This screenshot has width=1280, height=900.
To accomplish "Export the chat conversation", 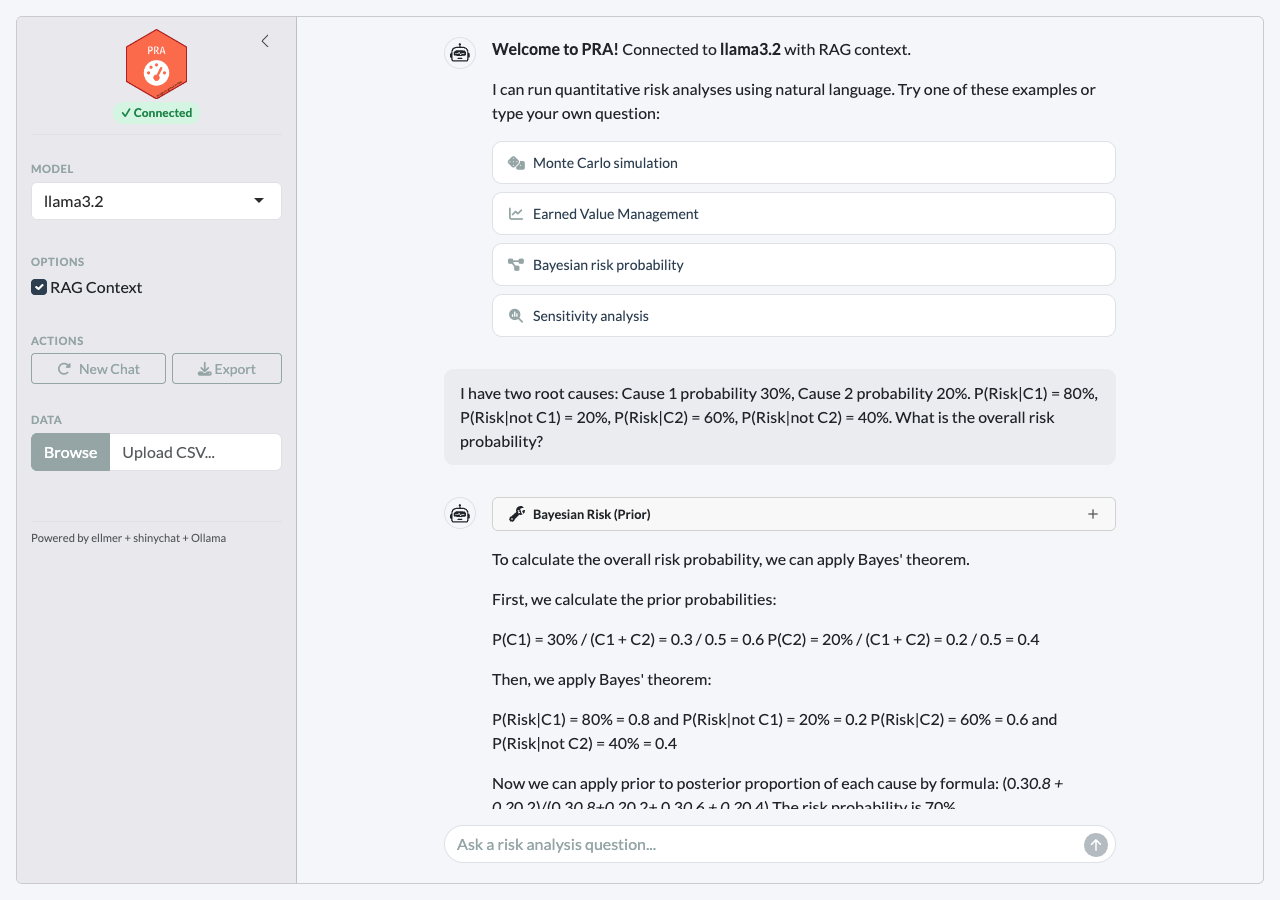I will (227, 369).
